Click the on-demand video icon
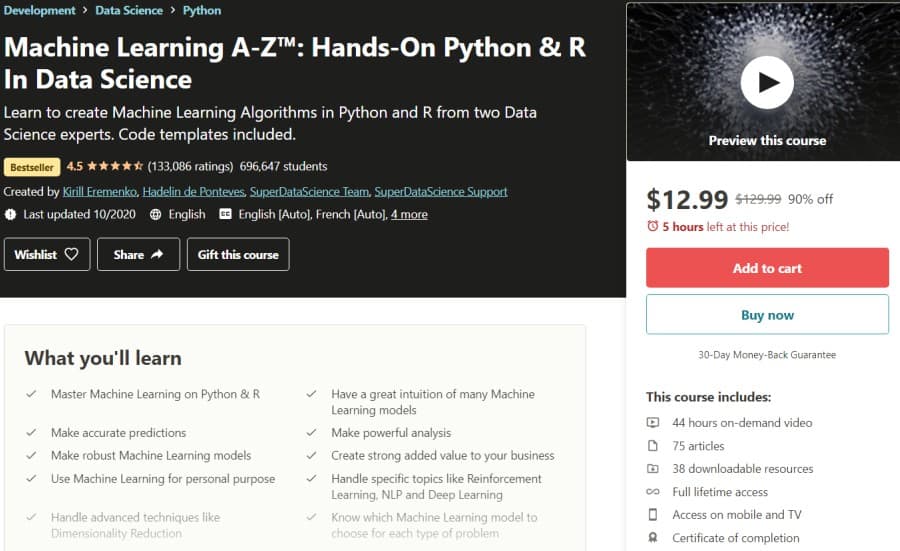Image resolution: width=900 pixels, height=551 pixels. 653,423
